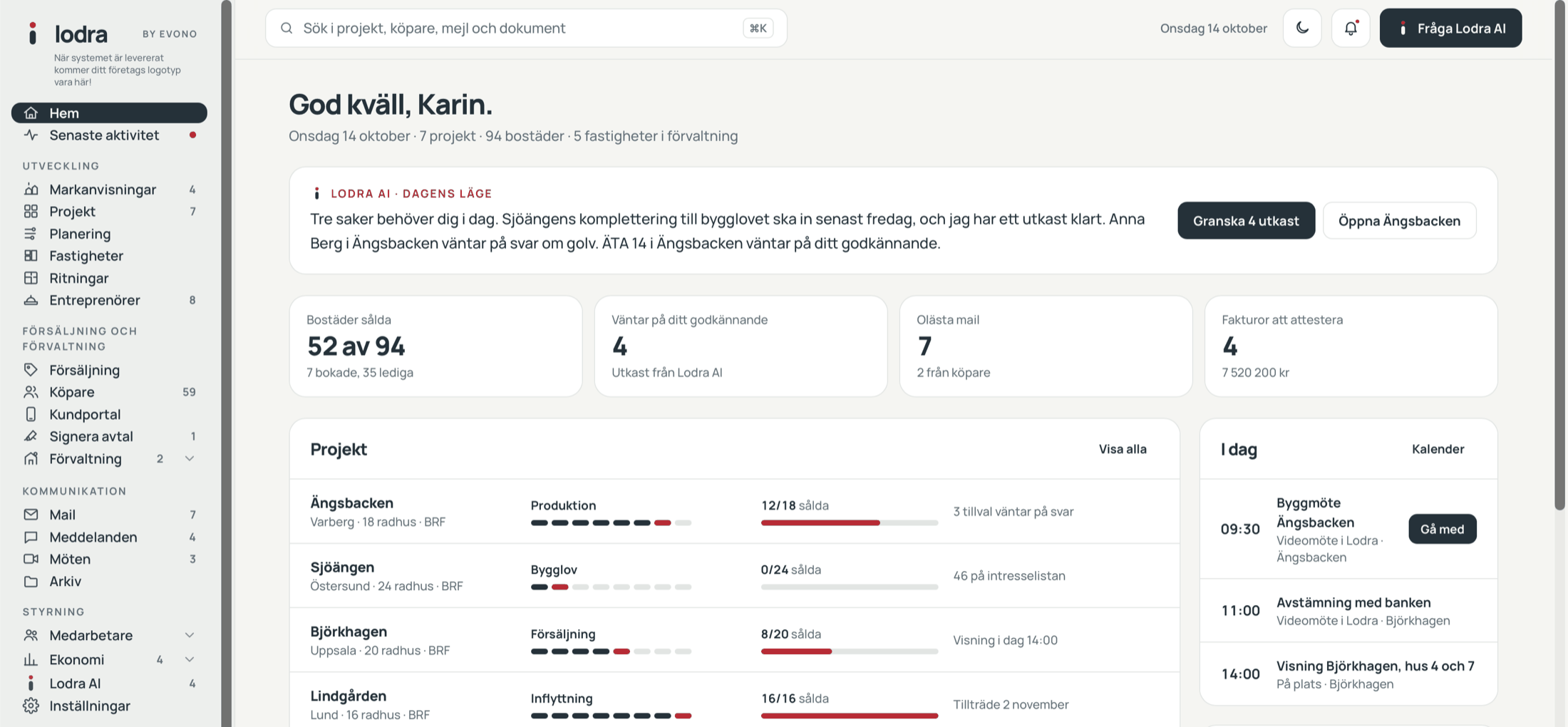Click the main page vertical scrollbar
This screenshot has width=1568, height=727.
1559,254
